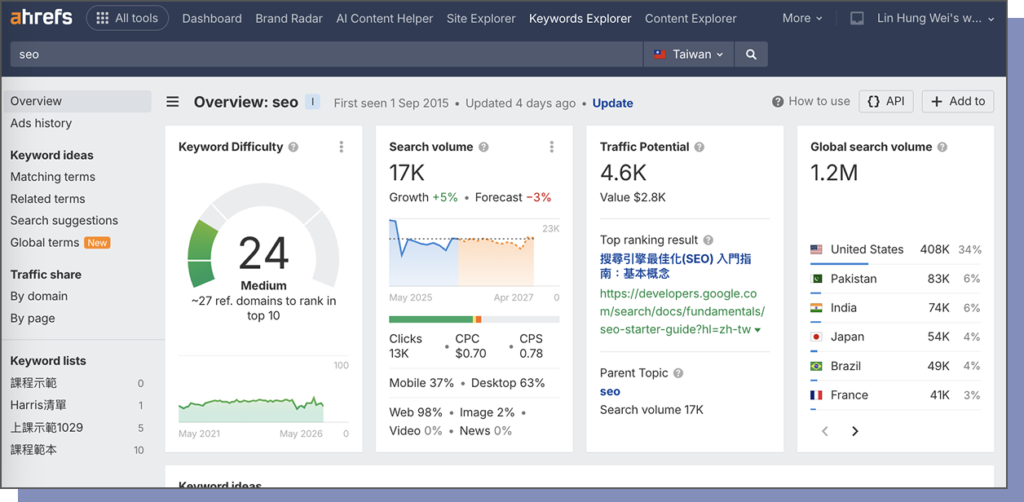The height and width of the screenshot is (502, 1024).
Task: Open the All tools grid menu
Action: (127, 18)
